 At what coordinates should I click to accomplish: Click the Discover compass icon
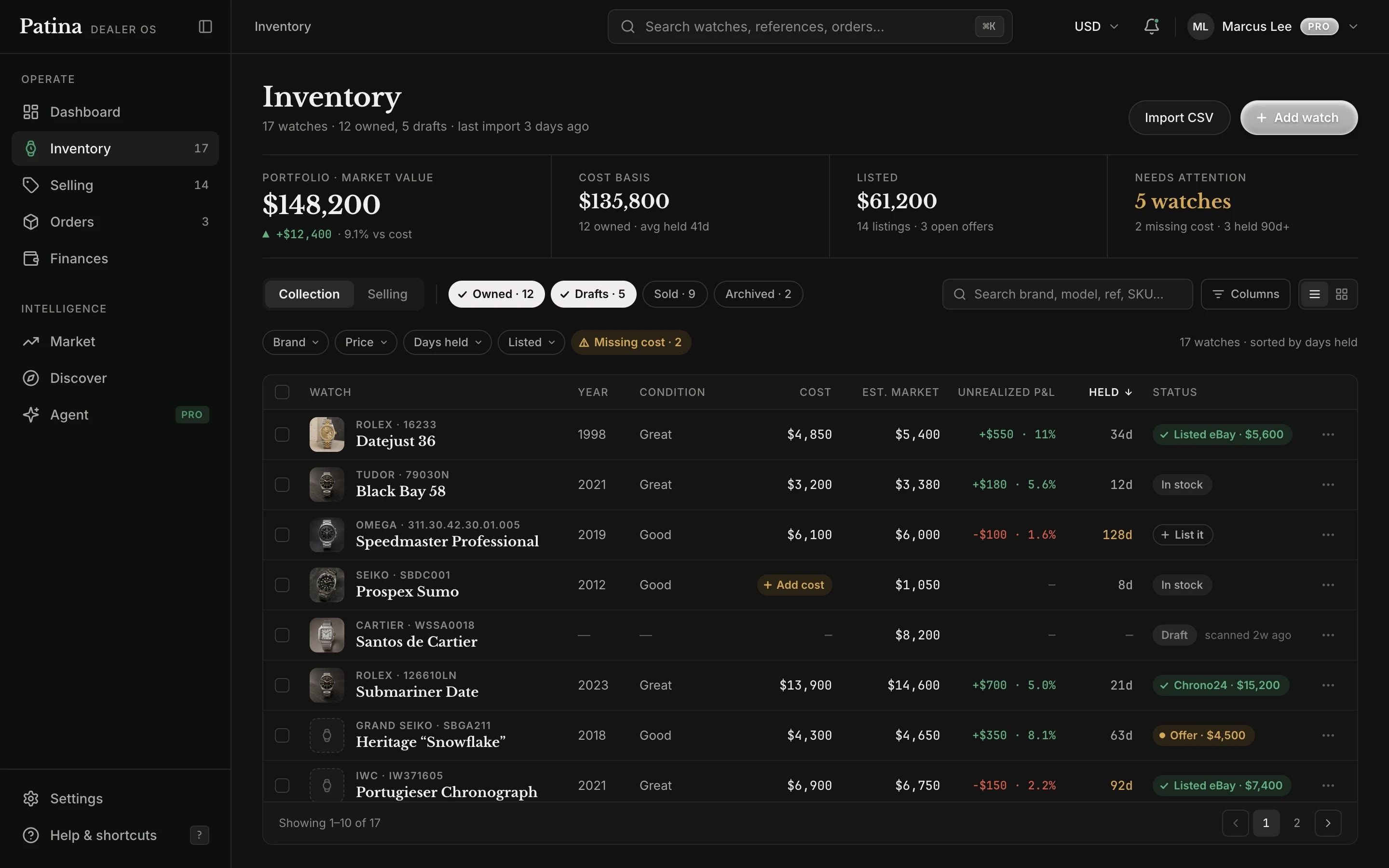(x=31, y=379)
